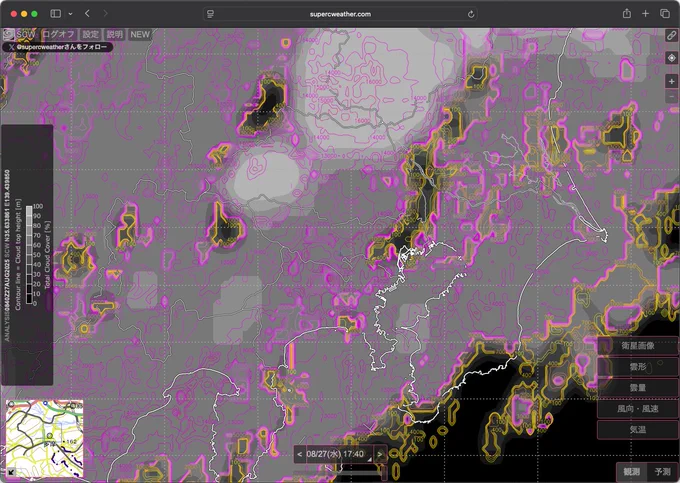Open sidebar options dropdown chevron
The image size is (680, 483).
[x=70, y=14]
